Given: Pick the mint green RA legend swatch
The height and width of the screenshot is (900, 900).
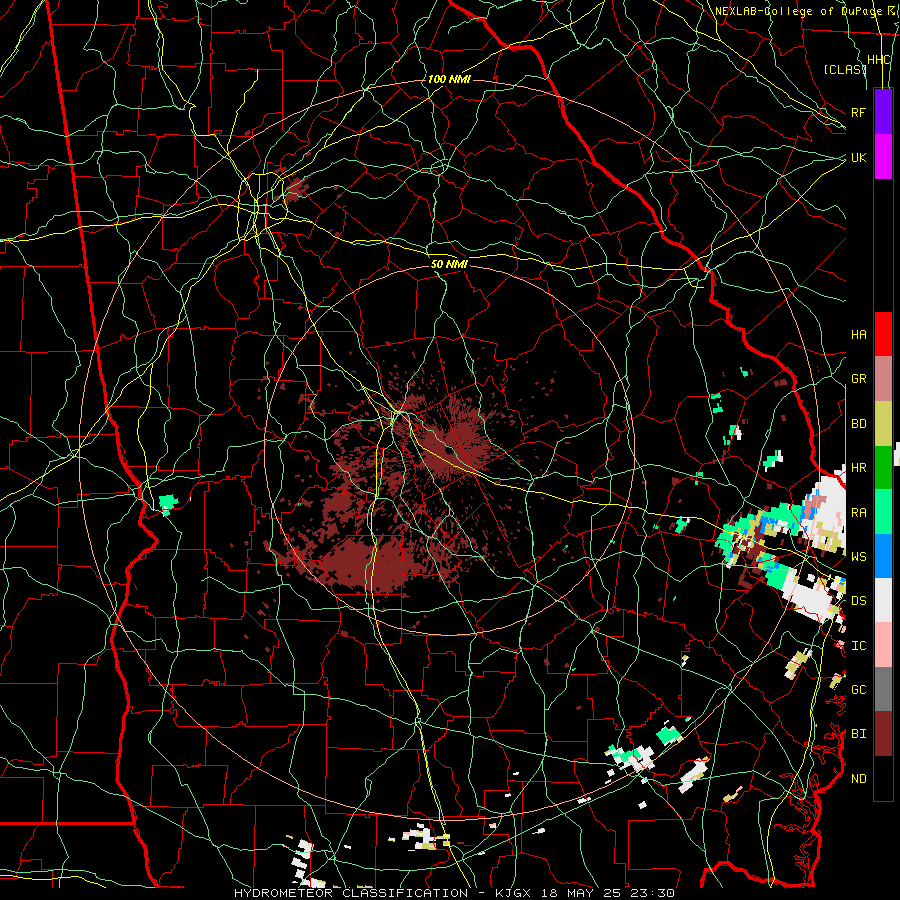Looking at the screenshot, I should (x=883, y=512).
